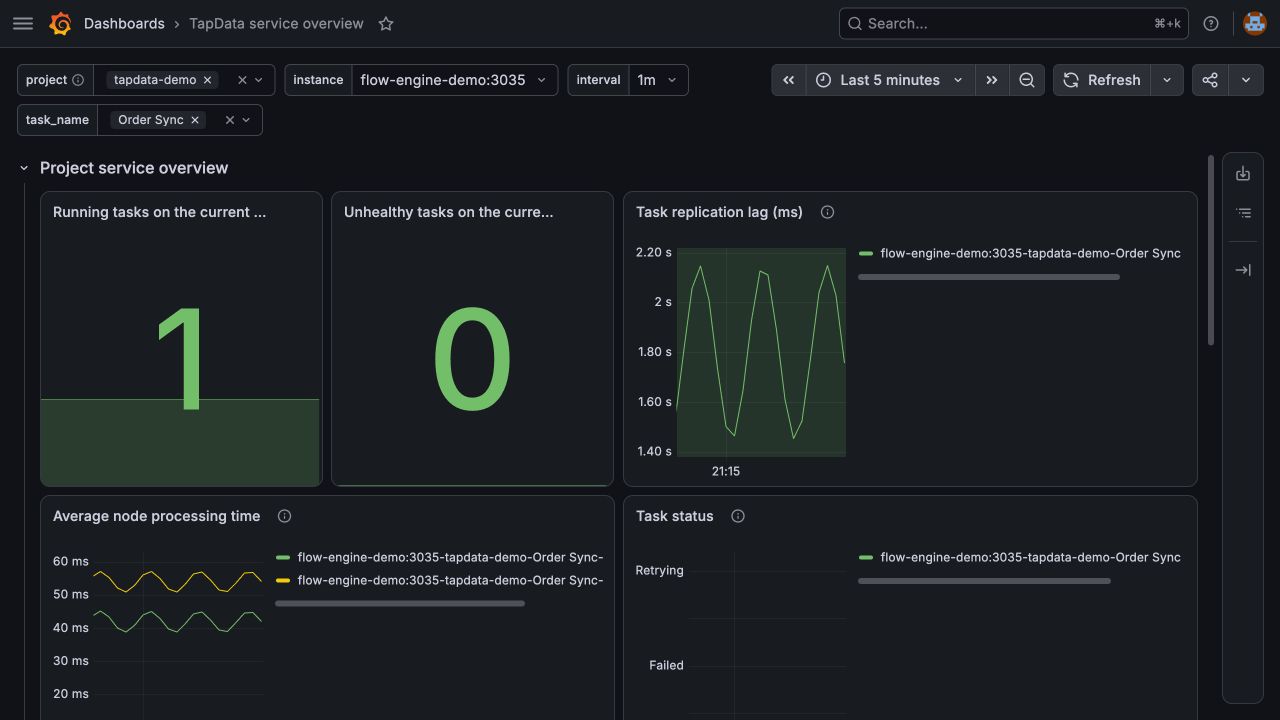Screen dimensions: 1280x720
Task: Click the 21:15 time axis label
Action: click(x=726, y=471)
